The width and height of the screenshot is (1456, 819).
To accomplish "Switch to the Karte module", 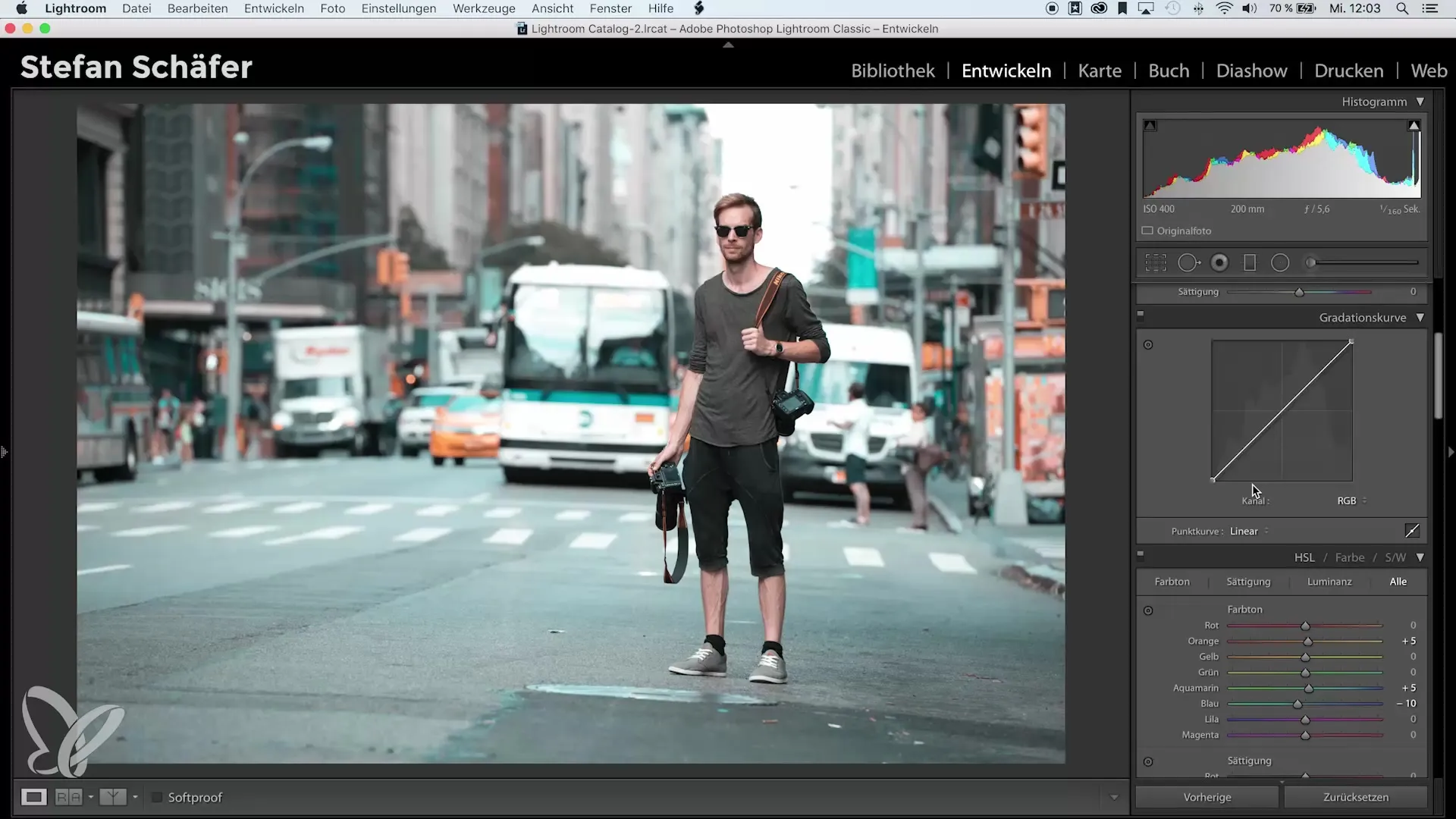I will pyautogui.click(x=1100, y=71).
